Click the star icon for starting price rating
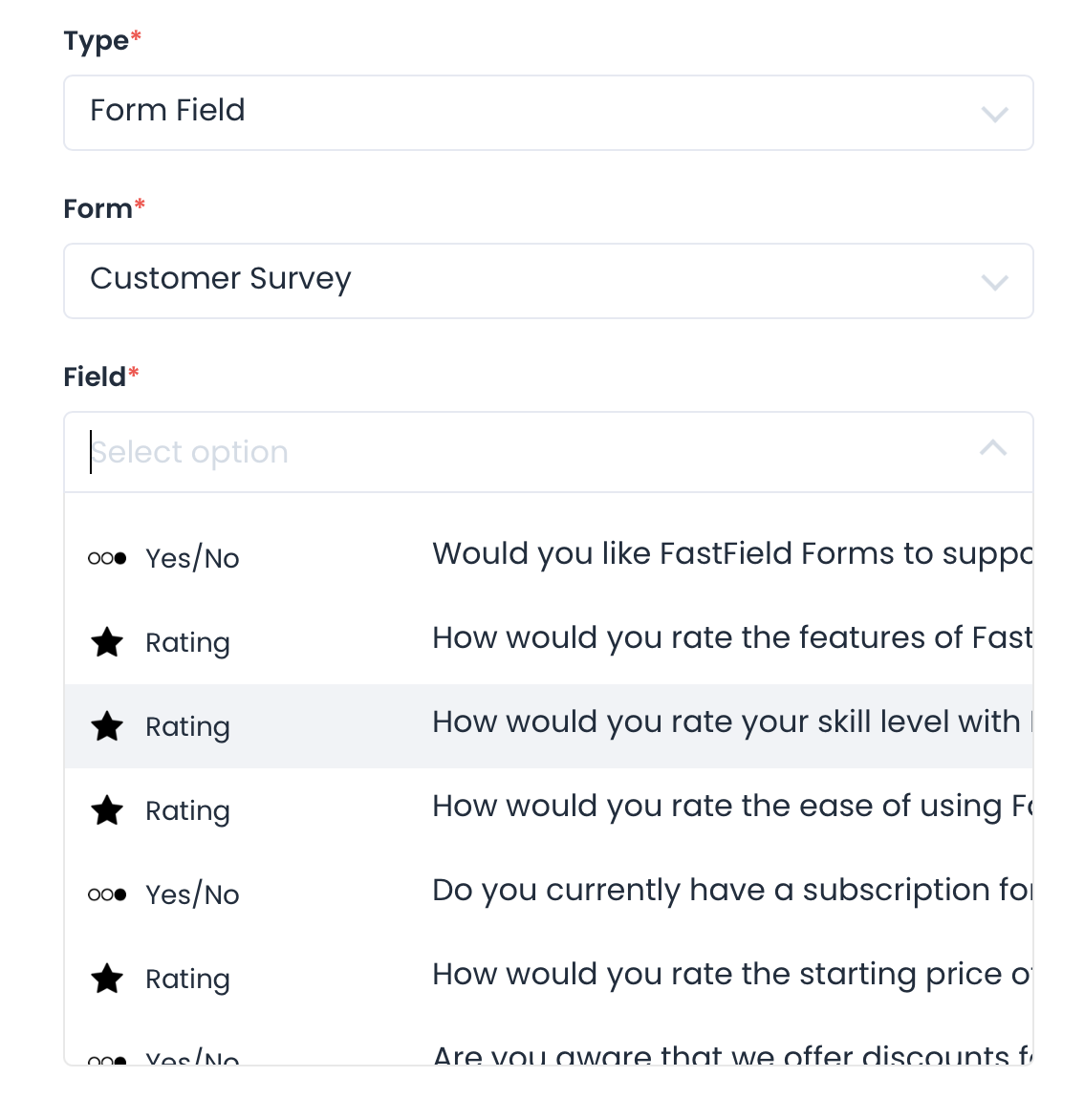This screenshot has width=1084, height=1120. coord(107,979)
